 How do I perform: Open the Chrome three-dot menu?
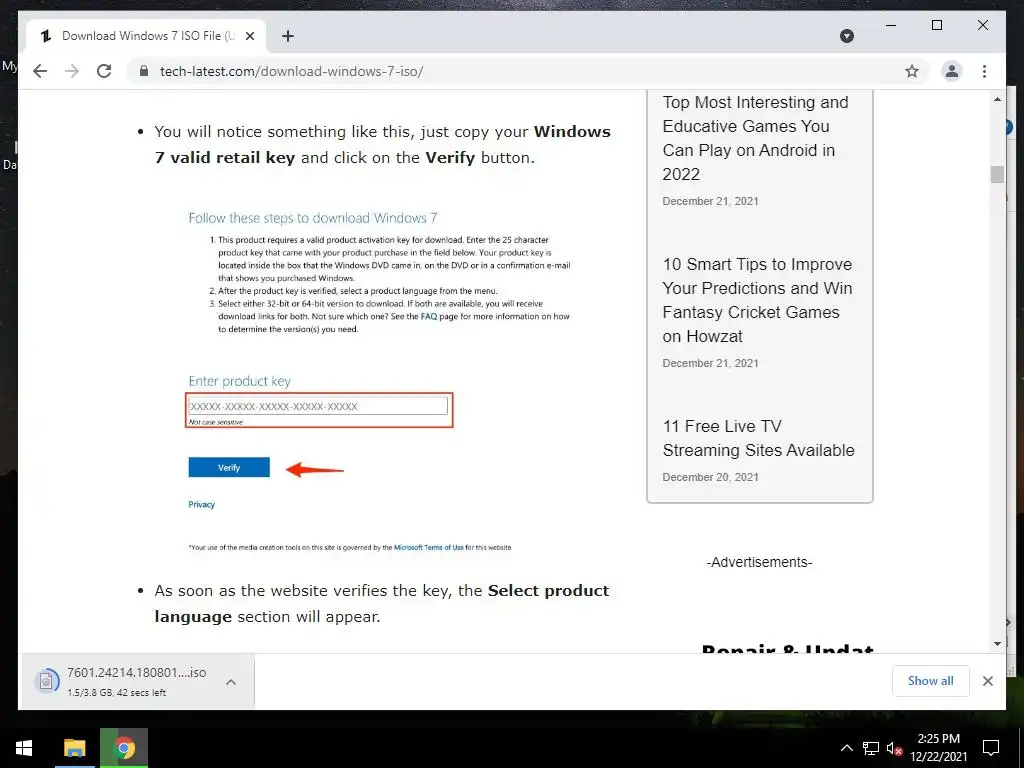tap(984, 71)
